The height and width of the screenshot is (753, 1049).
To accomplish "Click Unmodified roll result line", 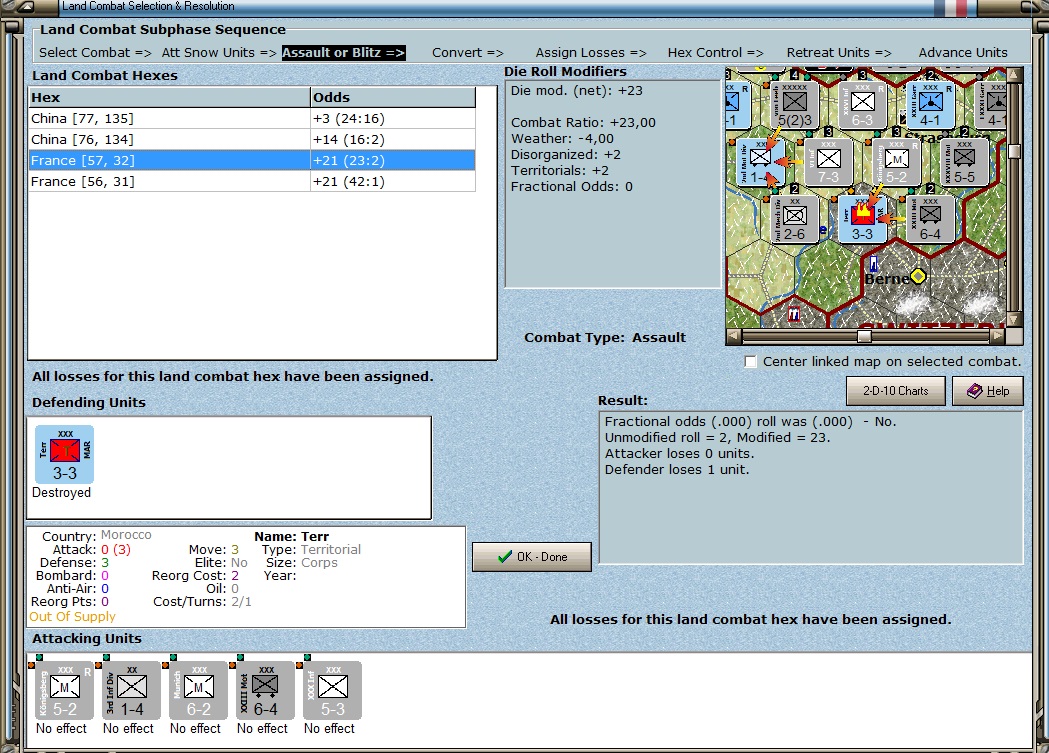I will click(x=717, y=437).
